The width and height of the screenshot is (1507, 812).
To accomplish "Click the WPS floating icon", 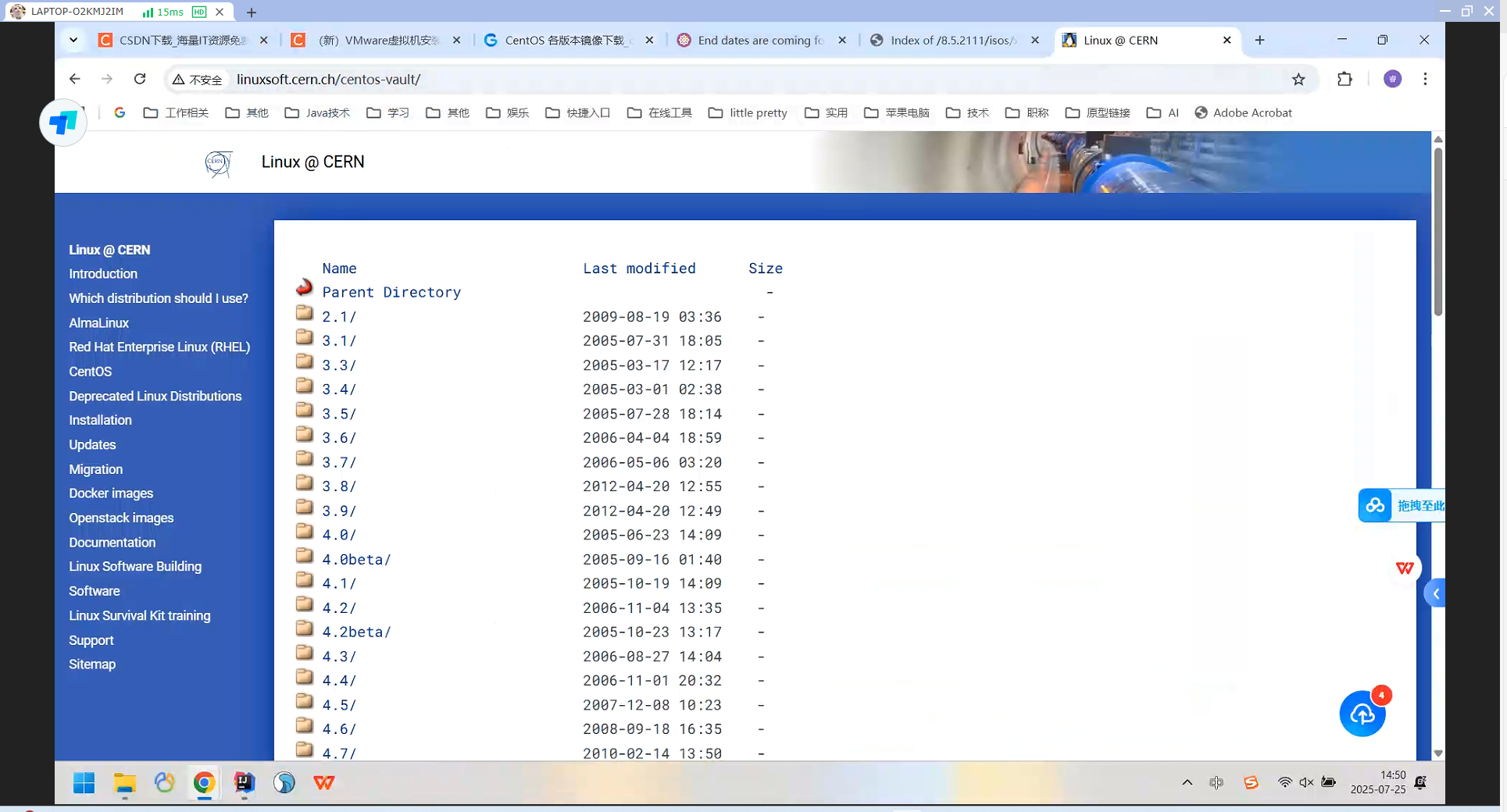I will (x=1405, y=568).
